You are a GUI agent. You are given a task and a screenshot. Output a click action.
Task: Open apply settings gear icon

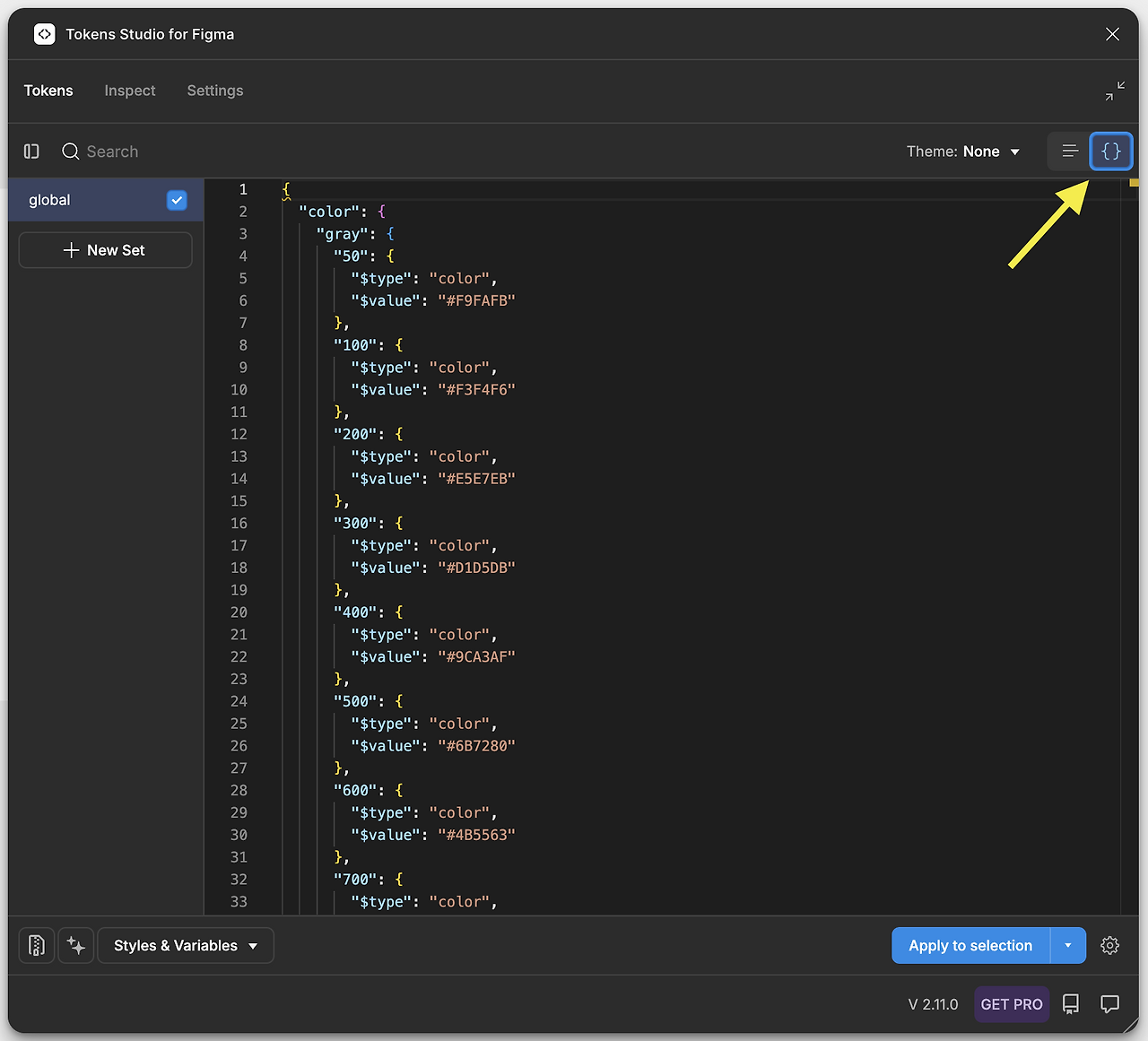click(1109, 945)
